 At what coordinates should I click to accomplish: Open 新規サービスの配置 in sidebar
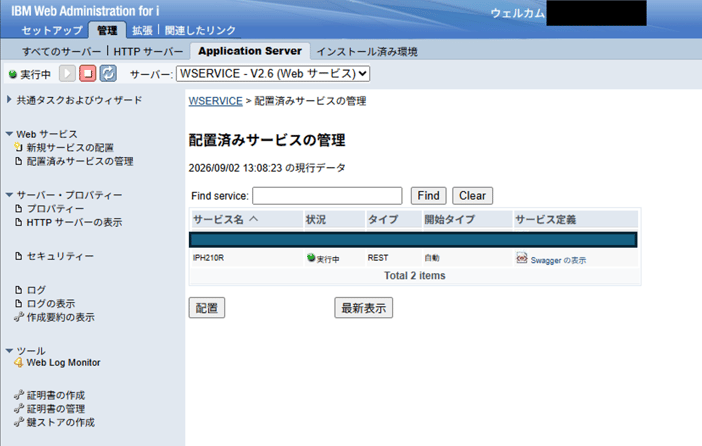coord(70,147)
